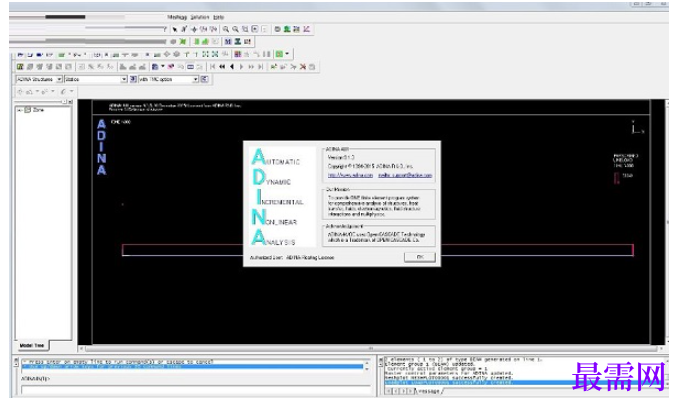The image size is (684, 408).
Task: Click OK in the About ADINA dialog
Action: click(x=420, y=257)
